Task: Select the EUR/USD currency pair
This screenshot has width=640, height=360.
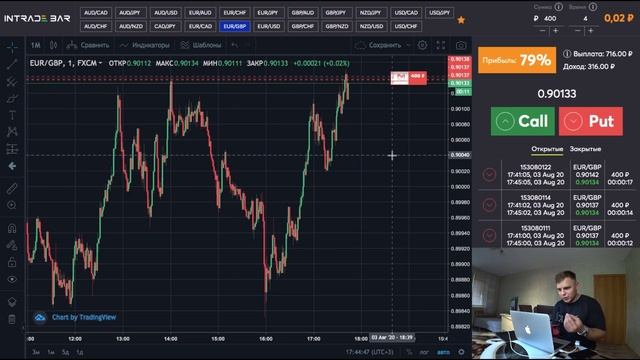Action: pos(269,26)
